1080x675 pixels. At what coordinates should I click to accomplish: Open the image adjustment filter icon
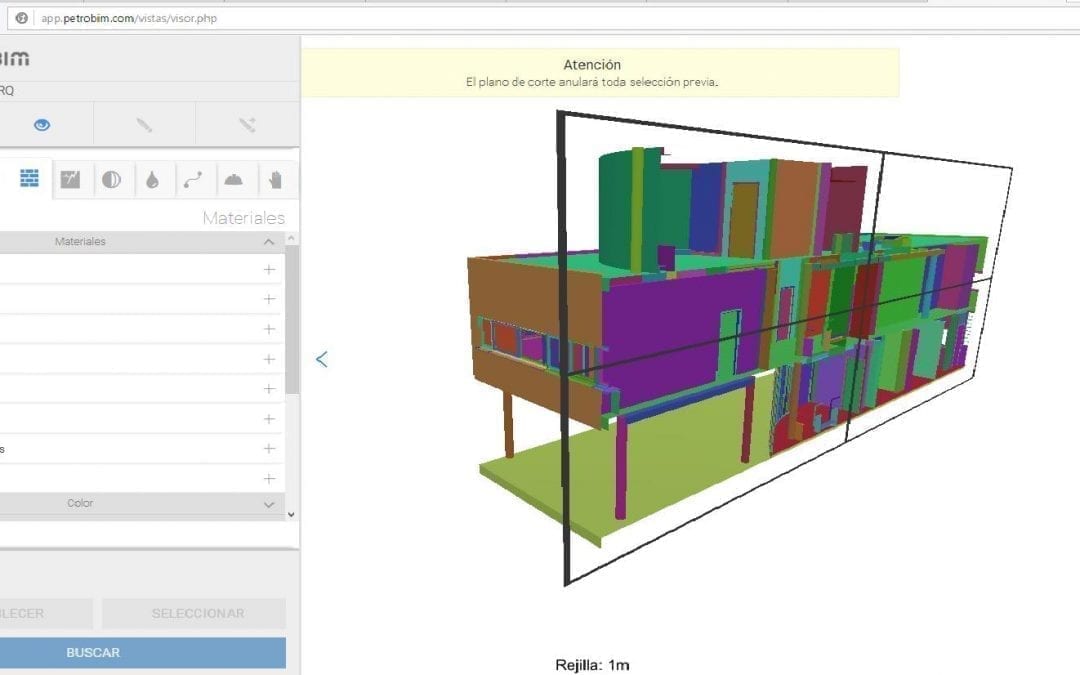click(x=71, y=179)
